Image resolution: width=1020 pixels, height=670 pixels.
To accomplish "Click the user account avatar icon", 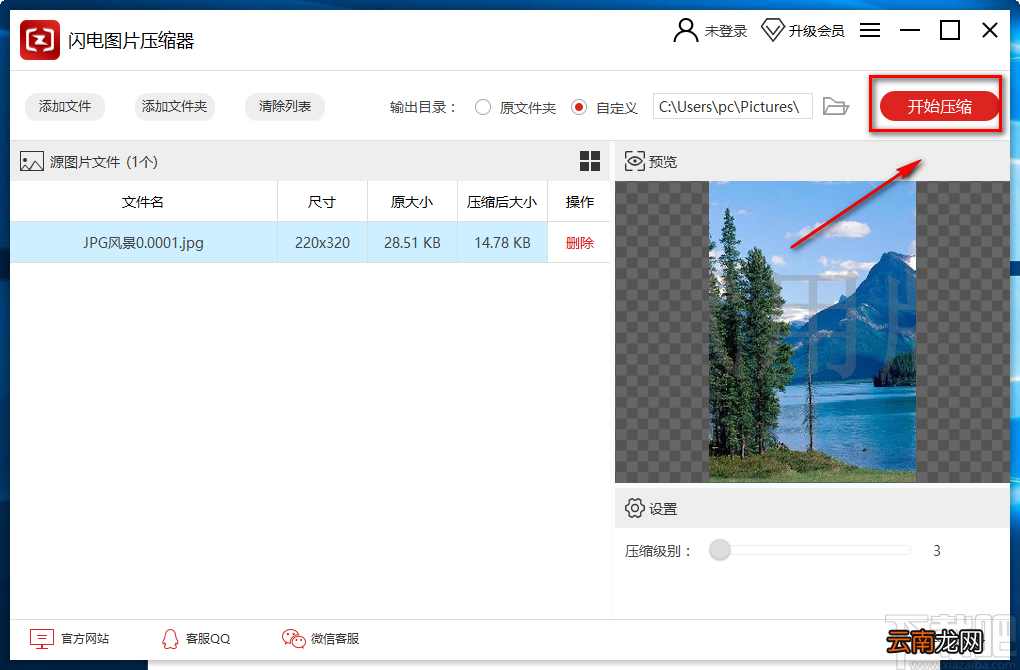I will click(x=685, y=31).
